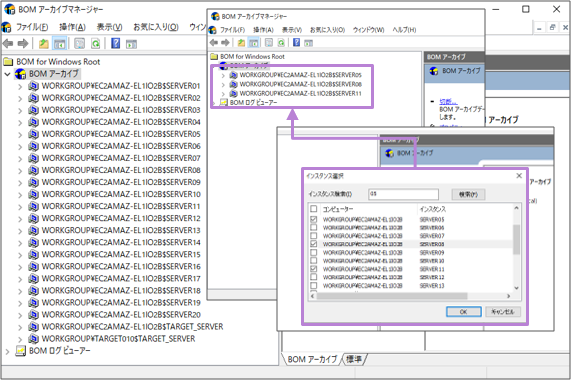Click OK in the instance selection dialog
The image size is (571, 380).
464,312
